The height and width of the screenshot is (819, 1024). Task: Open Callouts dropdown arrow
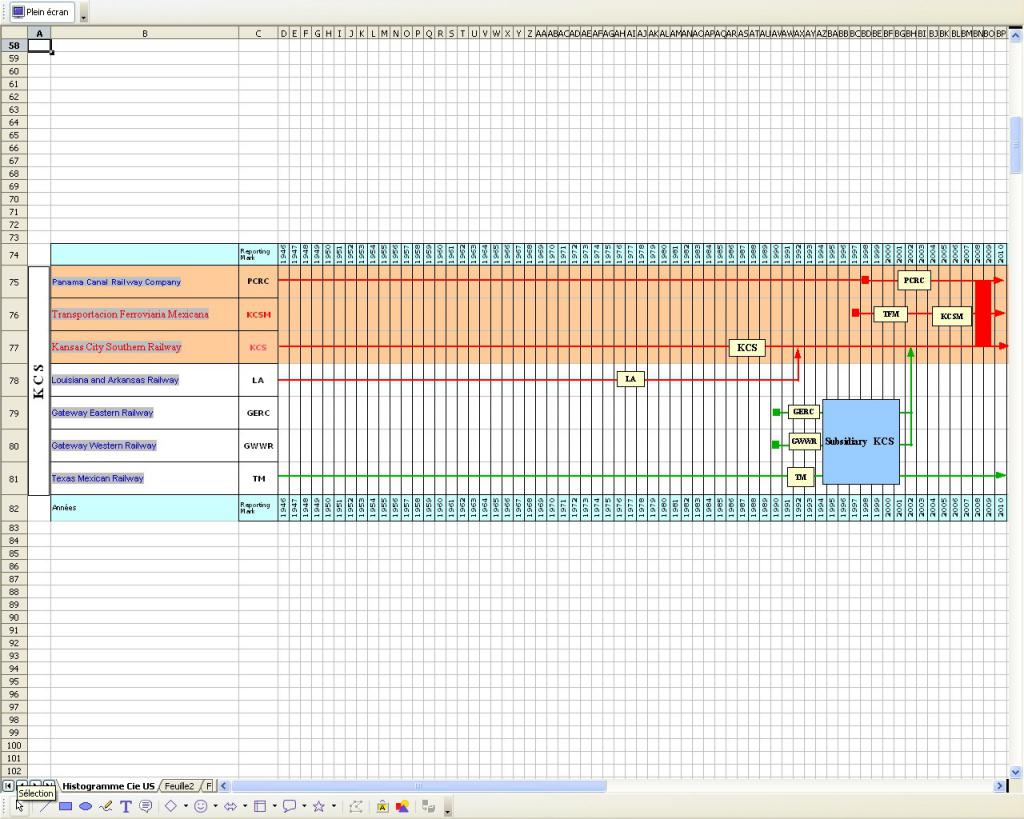point(304,807)
